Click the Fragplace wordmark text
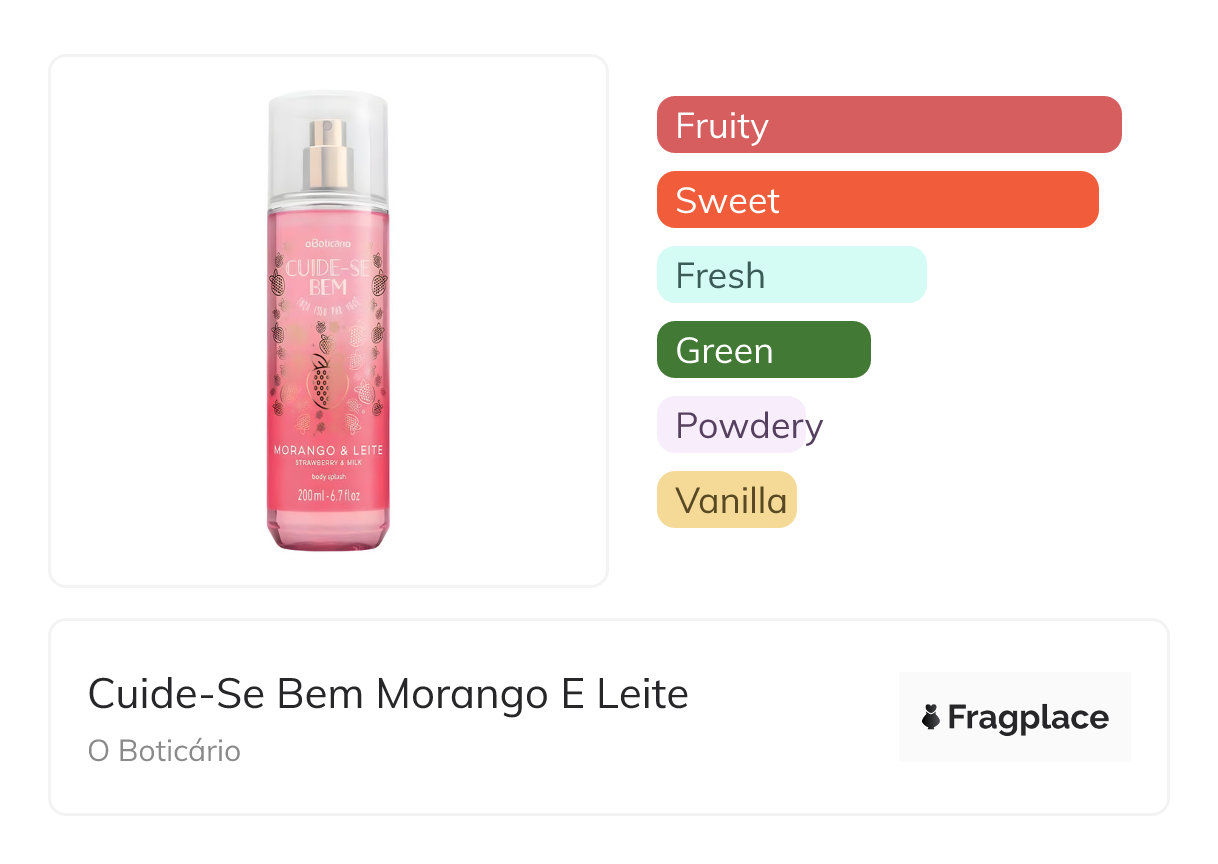1218x864 pixels. (1028, 717)
